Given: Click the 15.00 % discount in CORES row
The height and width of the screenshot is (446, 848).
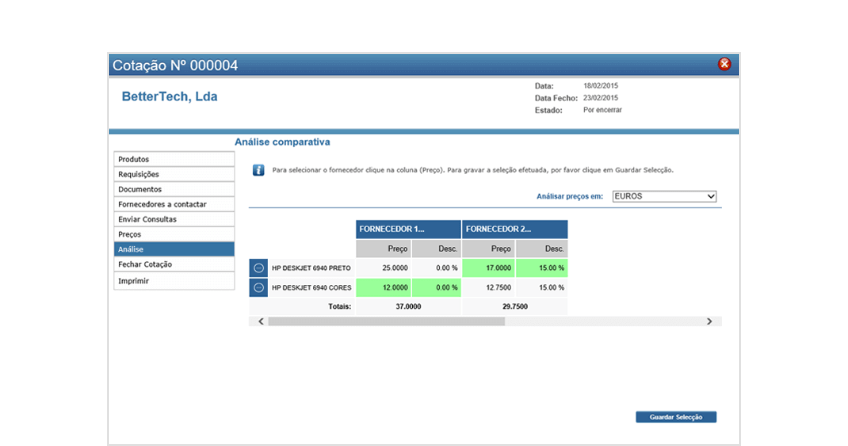Looking at the screenshot, I should (x=542, y=288).
